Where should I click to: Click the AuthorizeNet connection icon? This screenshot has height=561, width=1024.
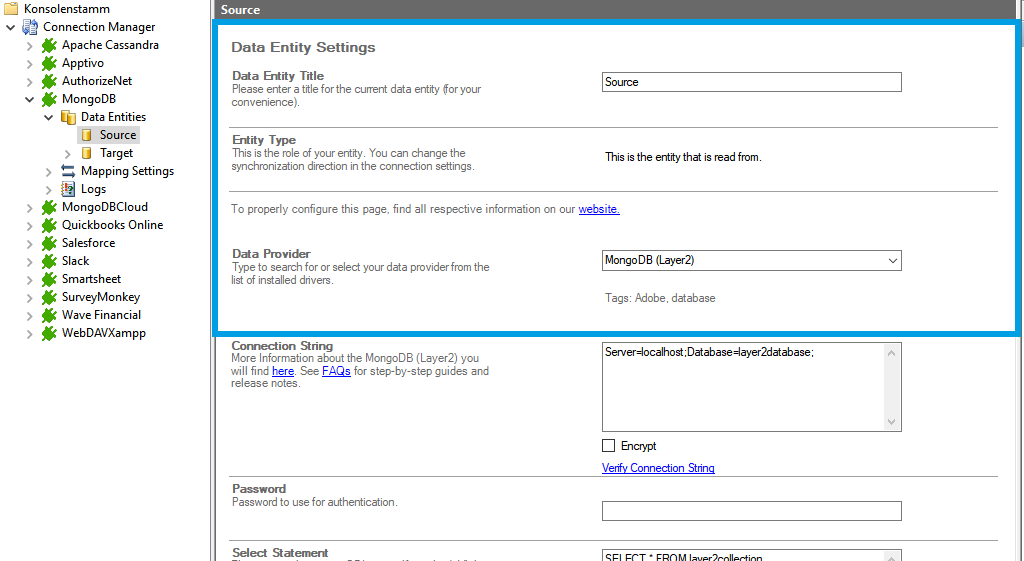click(49, 81)
